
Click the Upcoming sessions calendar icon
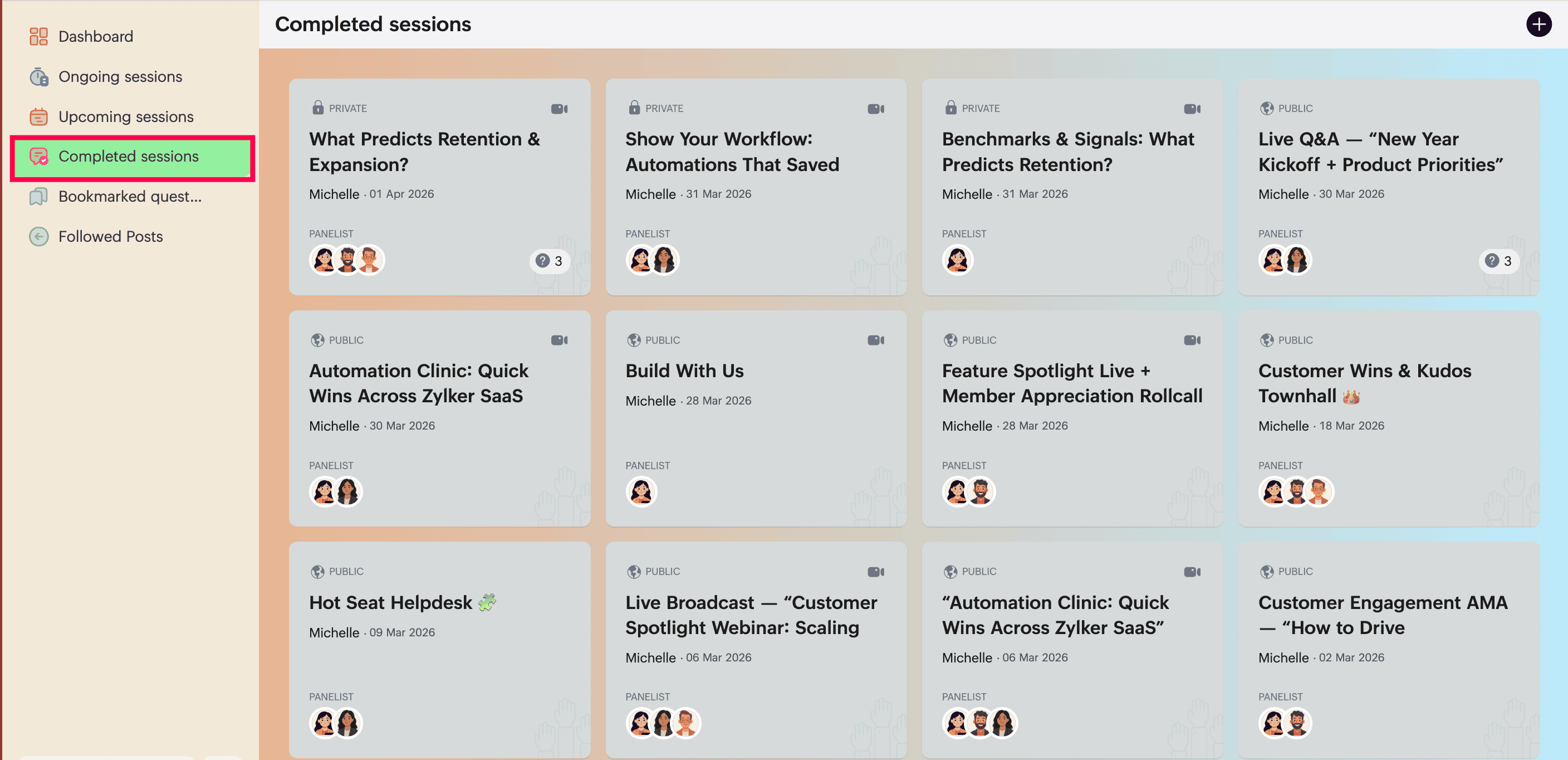[38, 116]
